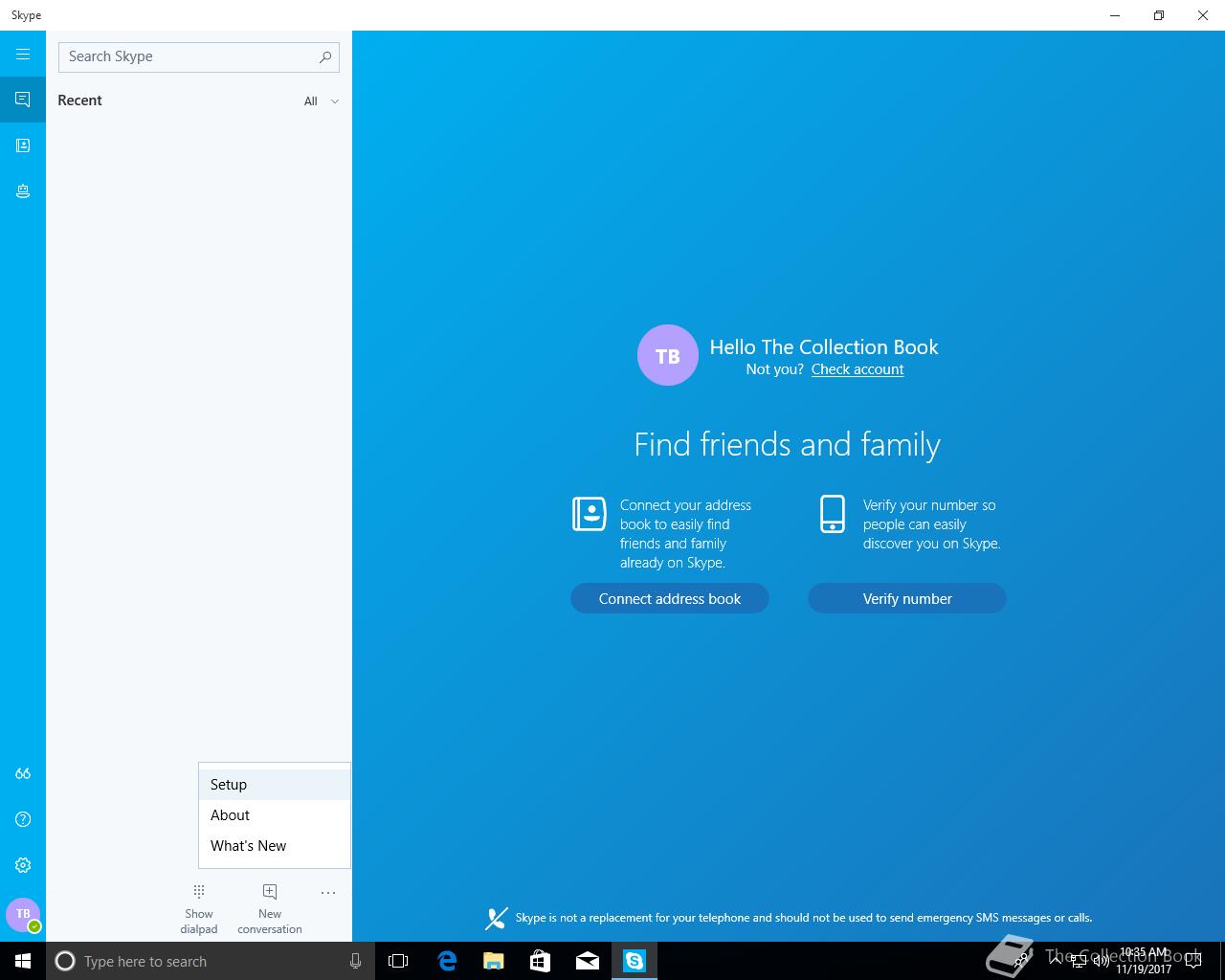Open File Explorer from taskbar

click(493, 961)
